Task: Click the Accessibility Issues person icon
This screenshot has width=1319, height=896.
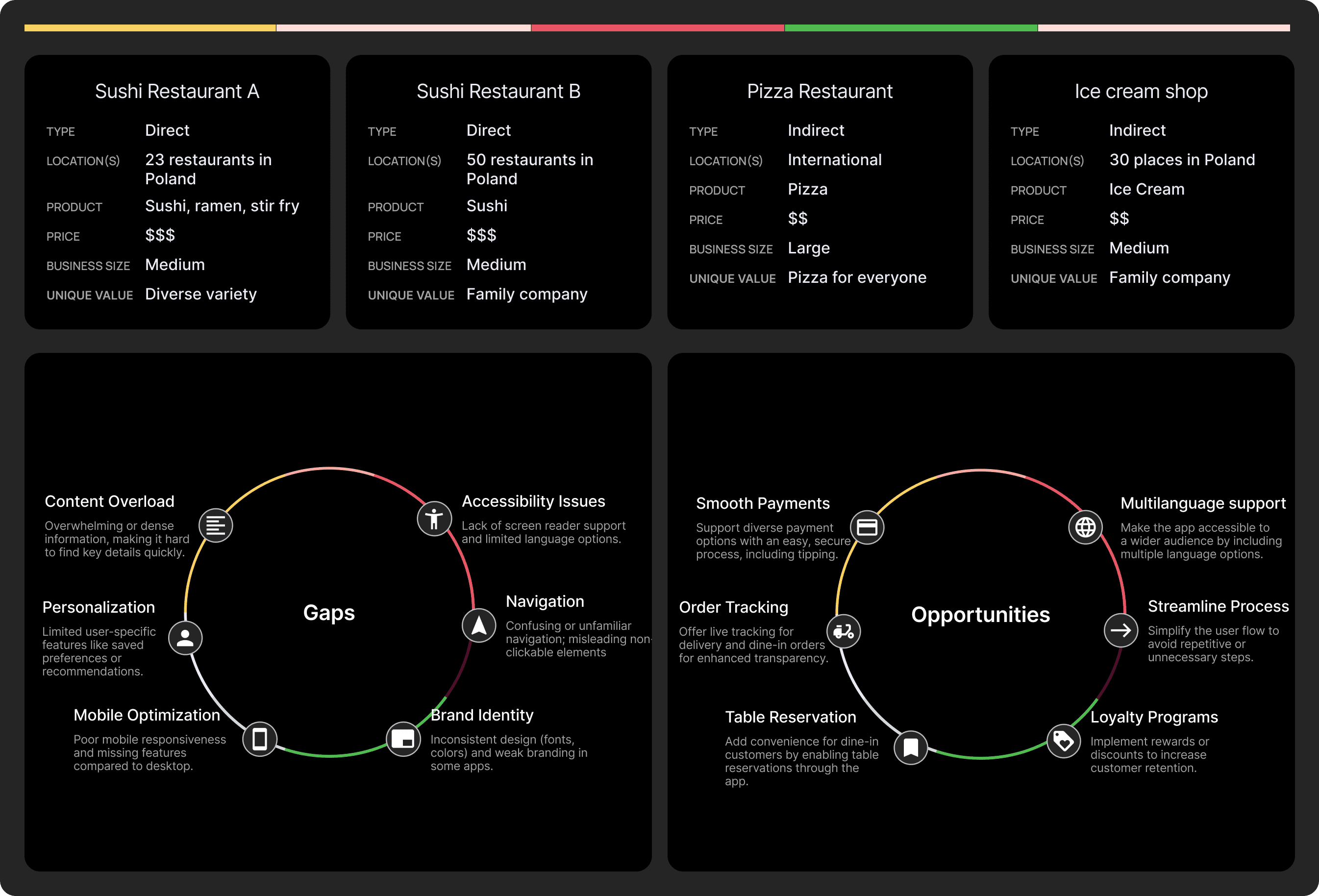Action: click(x=434, y=519)
